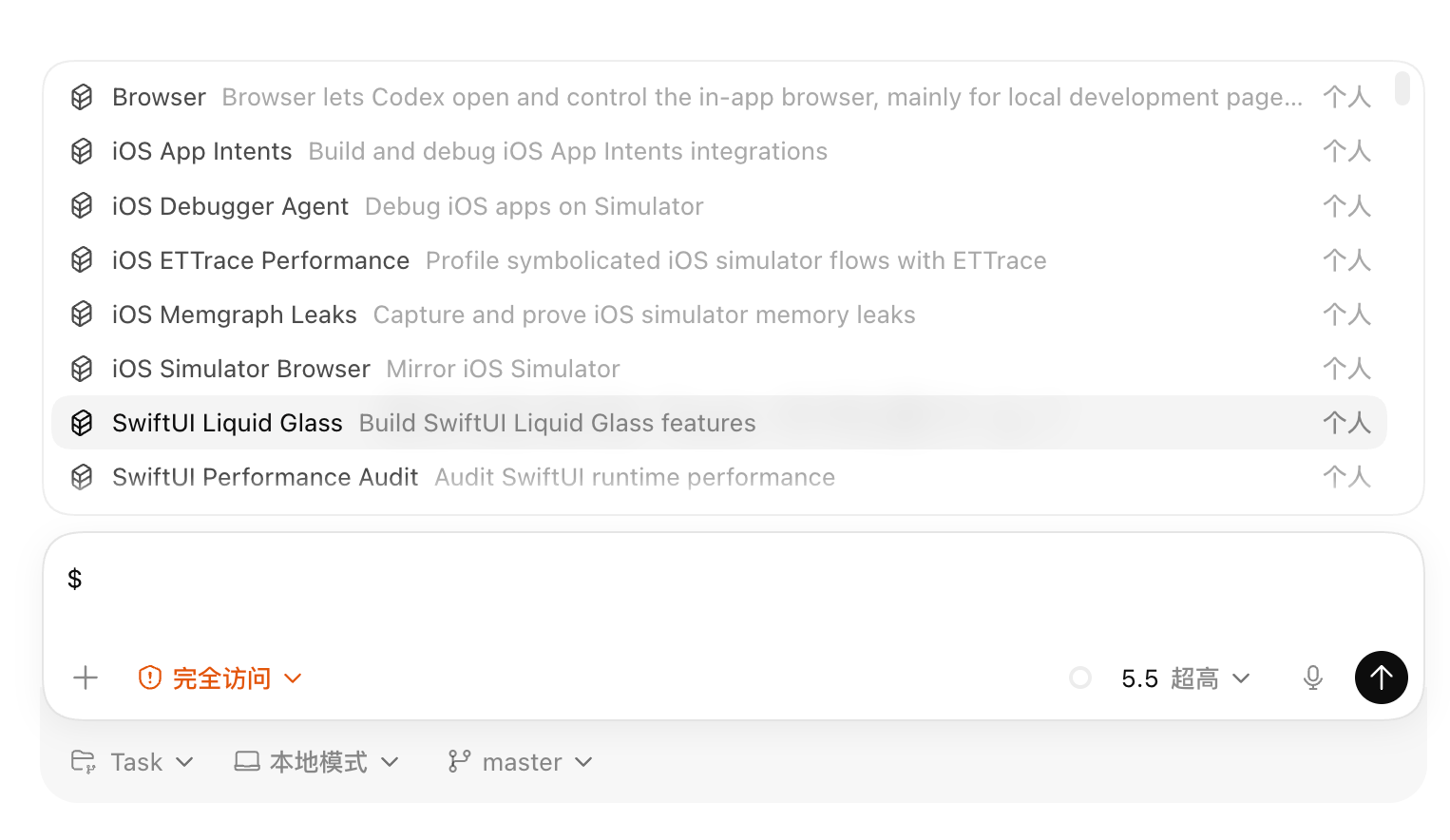Click the microphone voice input icon
The image size is (1450, 840).
(x=1312, y=678)
